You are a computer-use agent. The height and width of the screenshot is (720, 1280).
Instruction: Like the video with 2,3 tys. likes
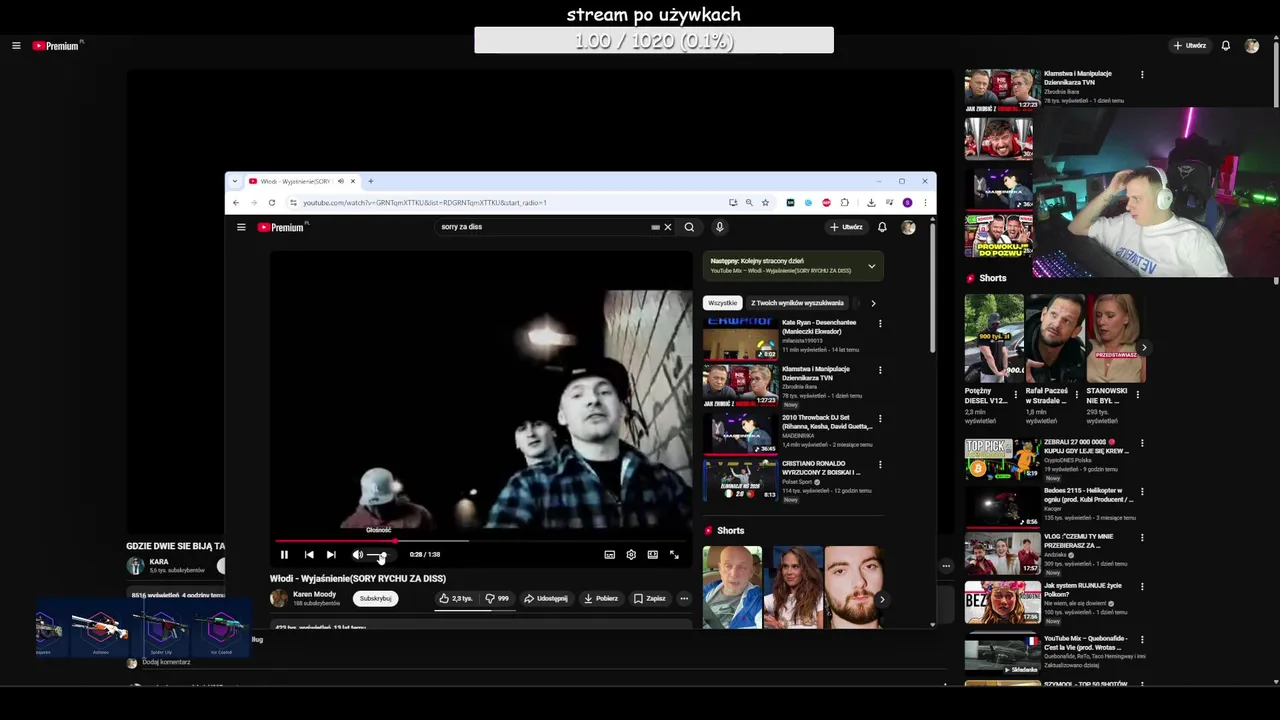tap(456, 598)
